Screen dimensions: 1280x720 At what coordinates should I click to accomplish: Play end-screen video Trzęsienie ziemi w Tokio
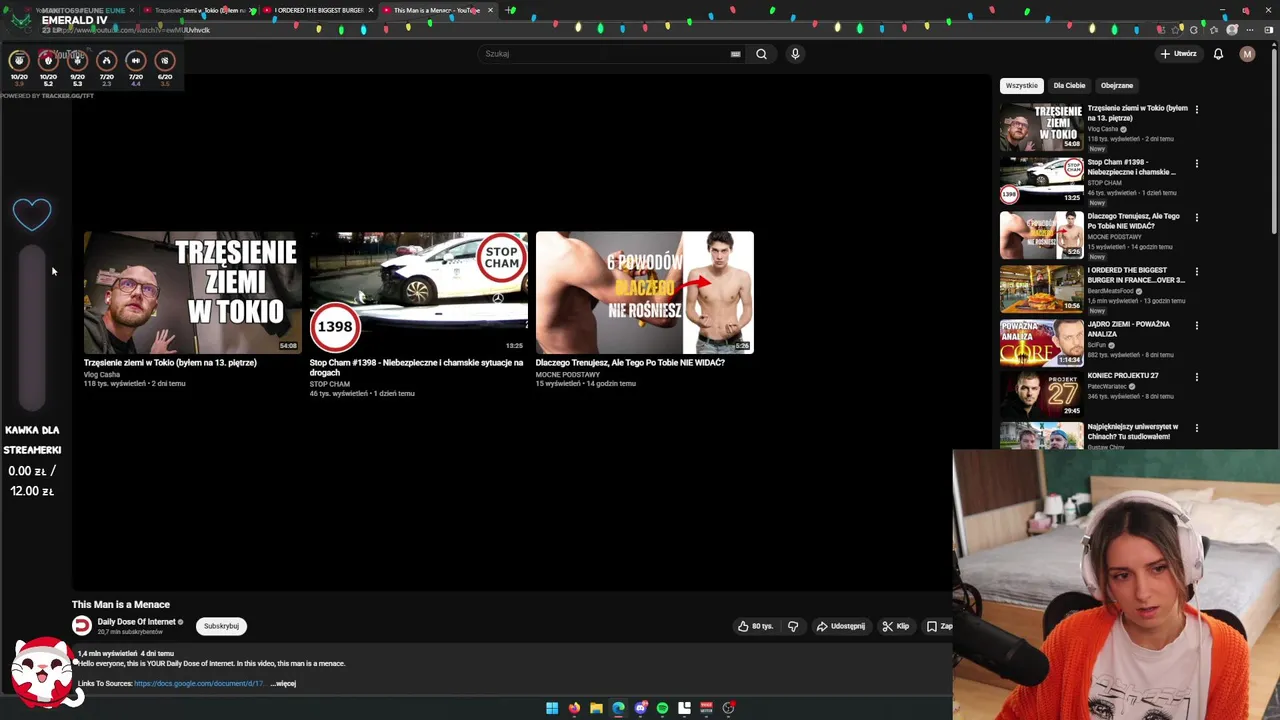click(x=192, y=293)
